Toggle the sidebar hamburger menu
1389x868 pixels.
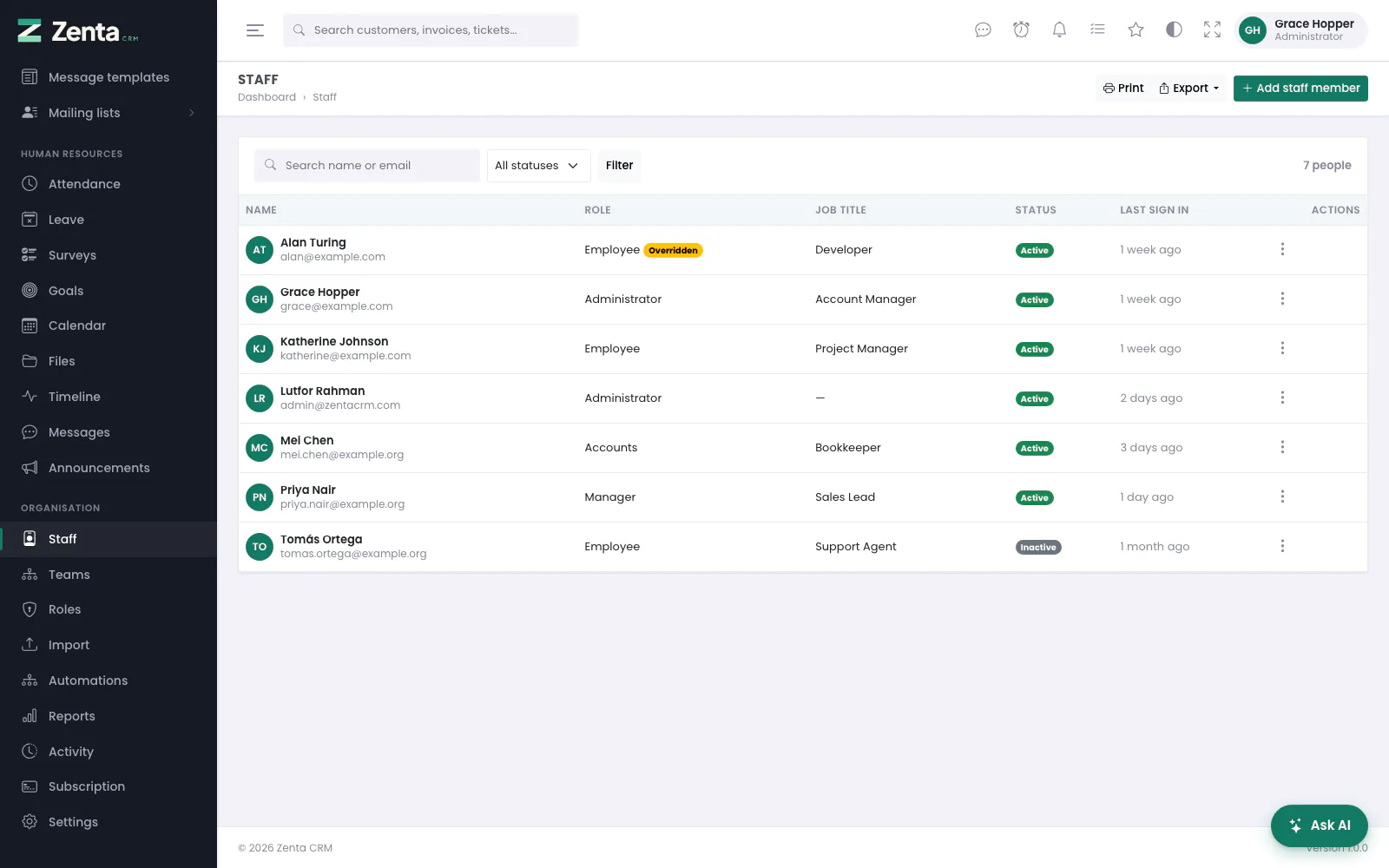pos(254,30)
